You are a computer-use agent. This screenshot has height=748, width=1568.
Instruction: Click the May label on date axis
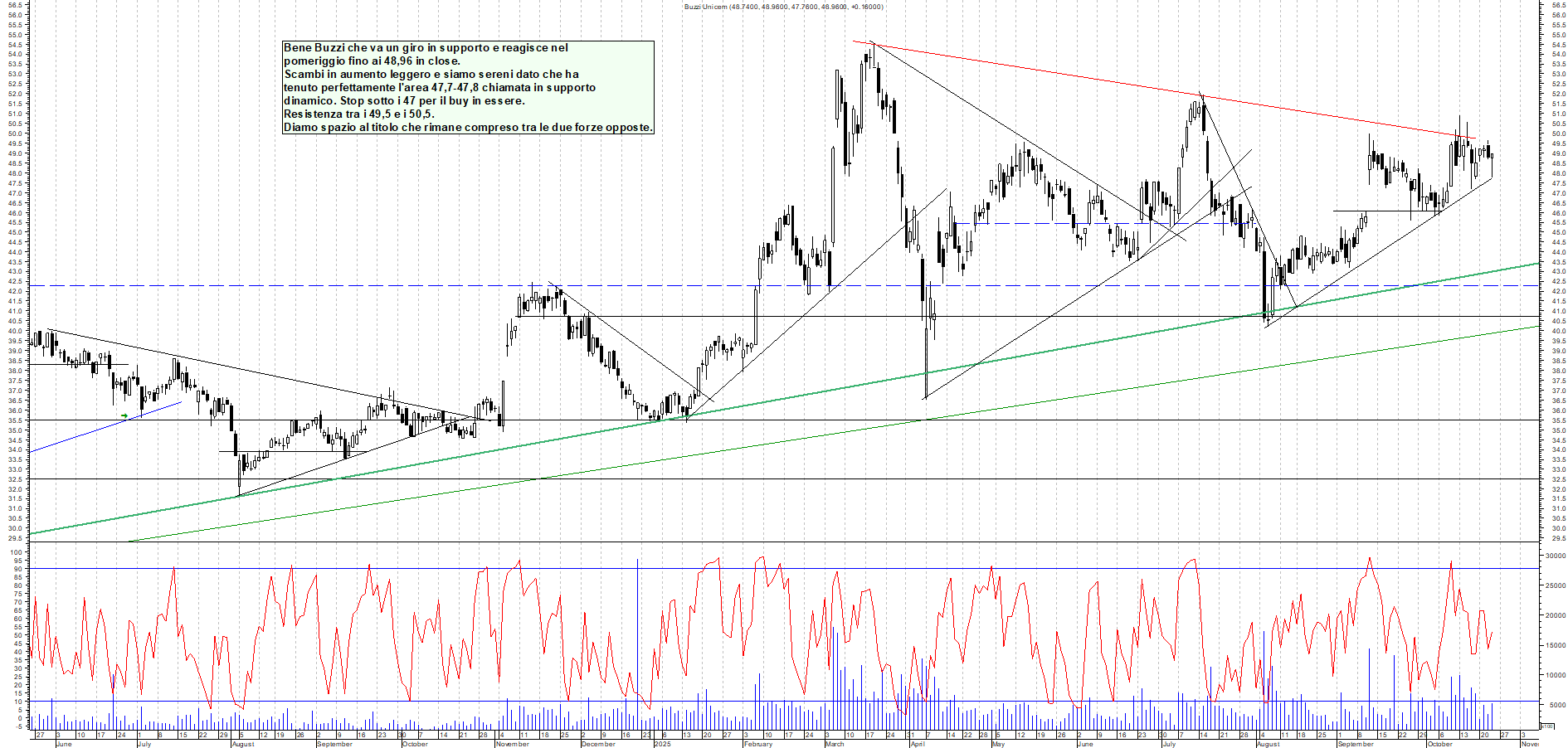coord(998,744)
